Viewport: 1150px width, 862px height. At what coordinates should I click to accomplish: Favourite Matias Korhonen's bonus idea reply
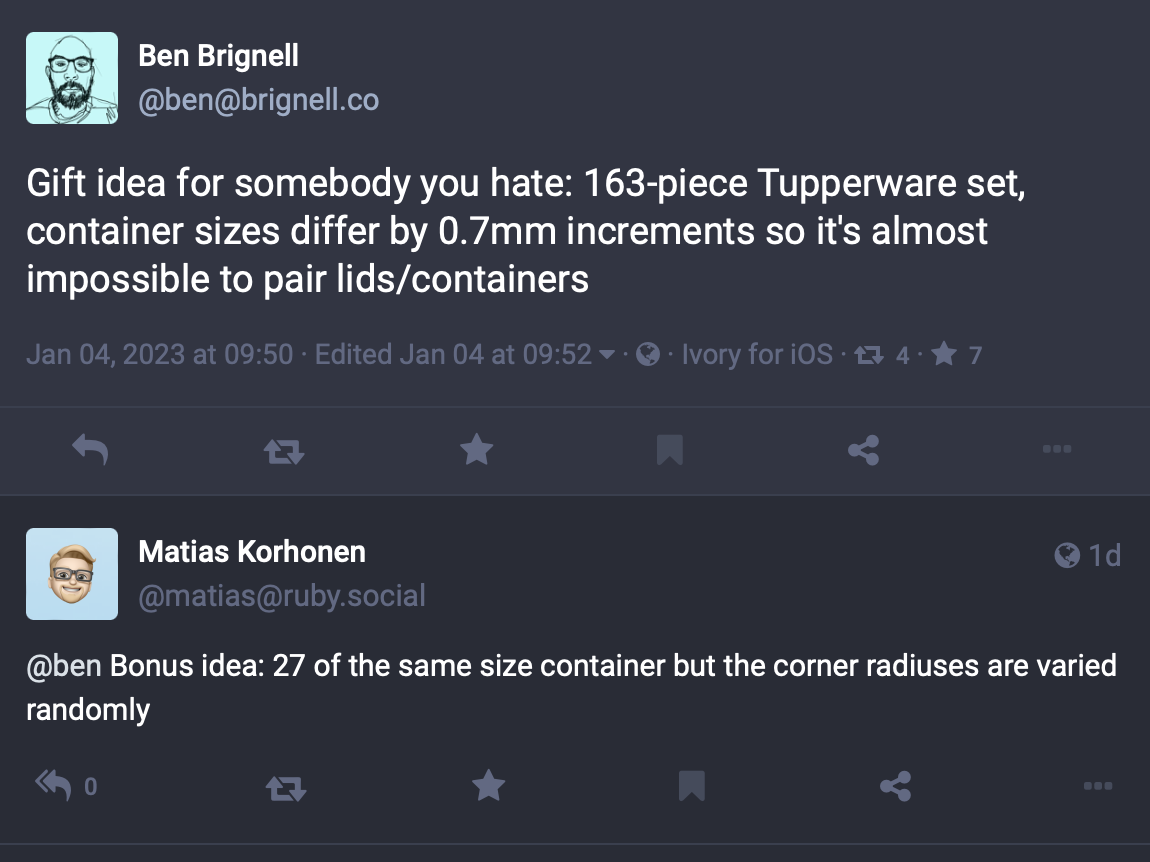click(x=488, y=786)
